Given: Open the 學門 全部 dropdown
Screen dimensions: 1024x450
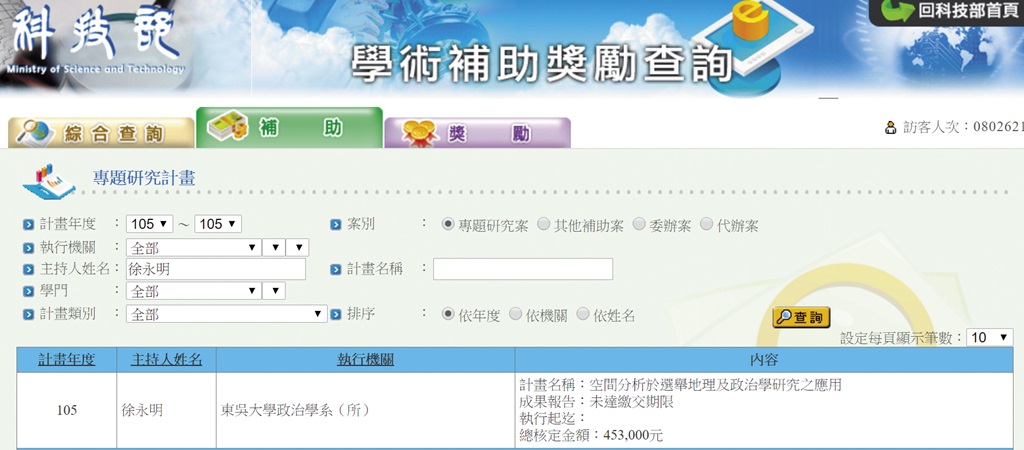Looking at the screenshot, I should pyautogui.click(x=193, y=291).
